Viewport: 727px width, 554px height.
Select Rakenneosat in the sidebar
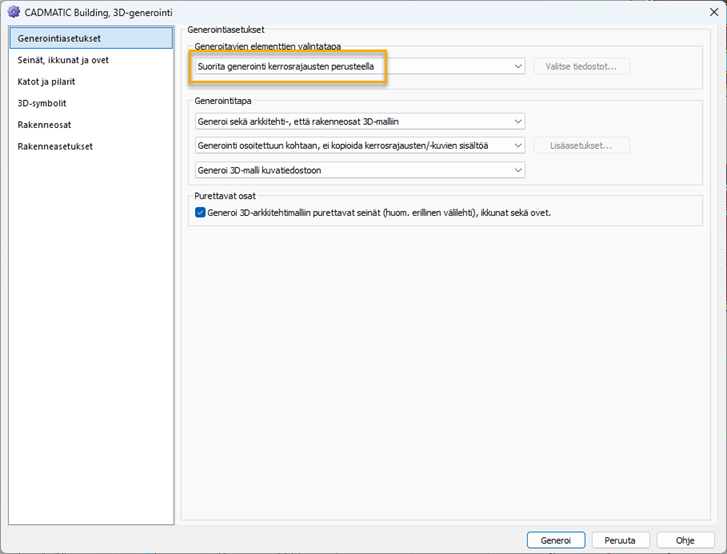(x=43, y=125)
